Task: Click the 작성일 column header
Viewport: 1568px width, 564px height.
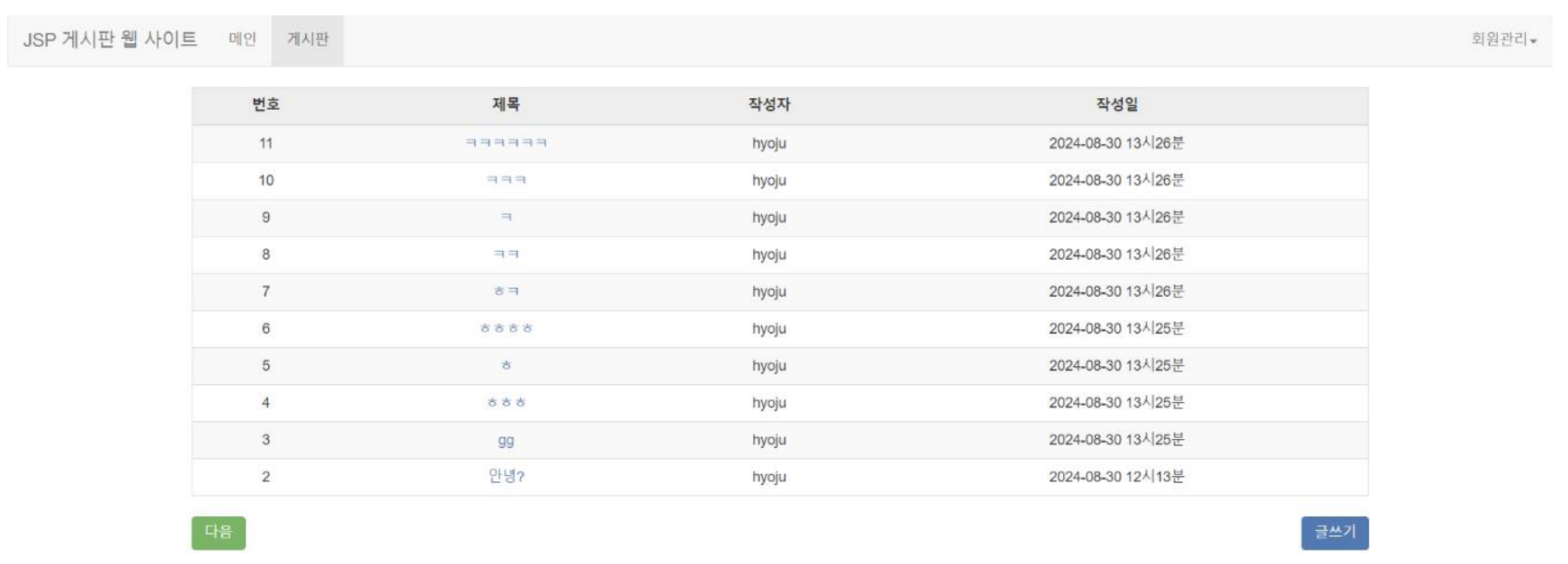Action: click(1116, 104)
